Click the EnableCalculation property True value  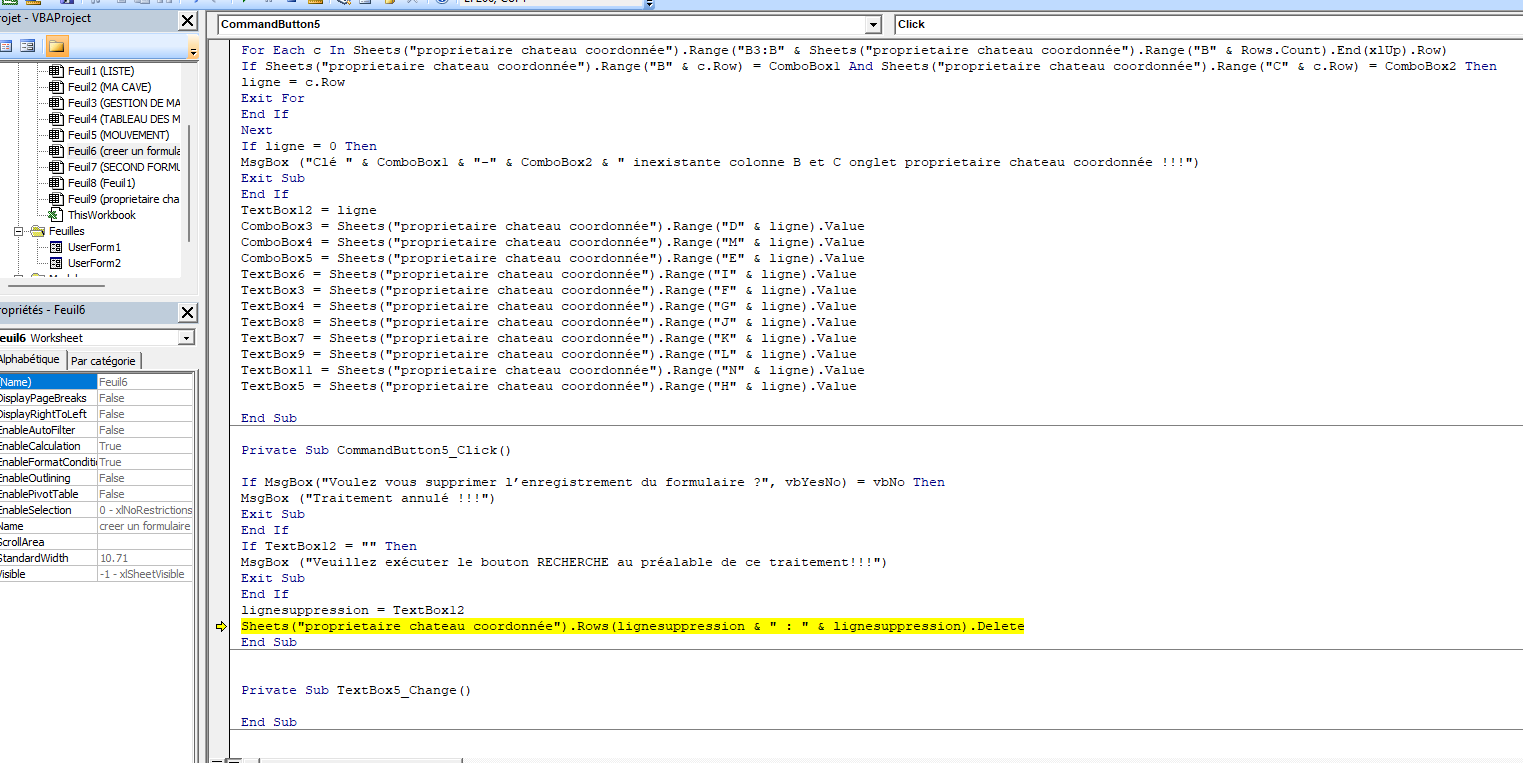pyautogui.click(x=144, y=446)
